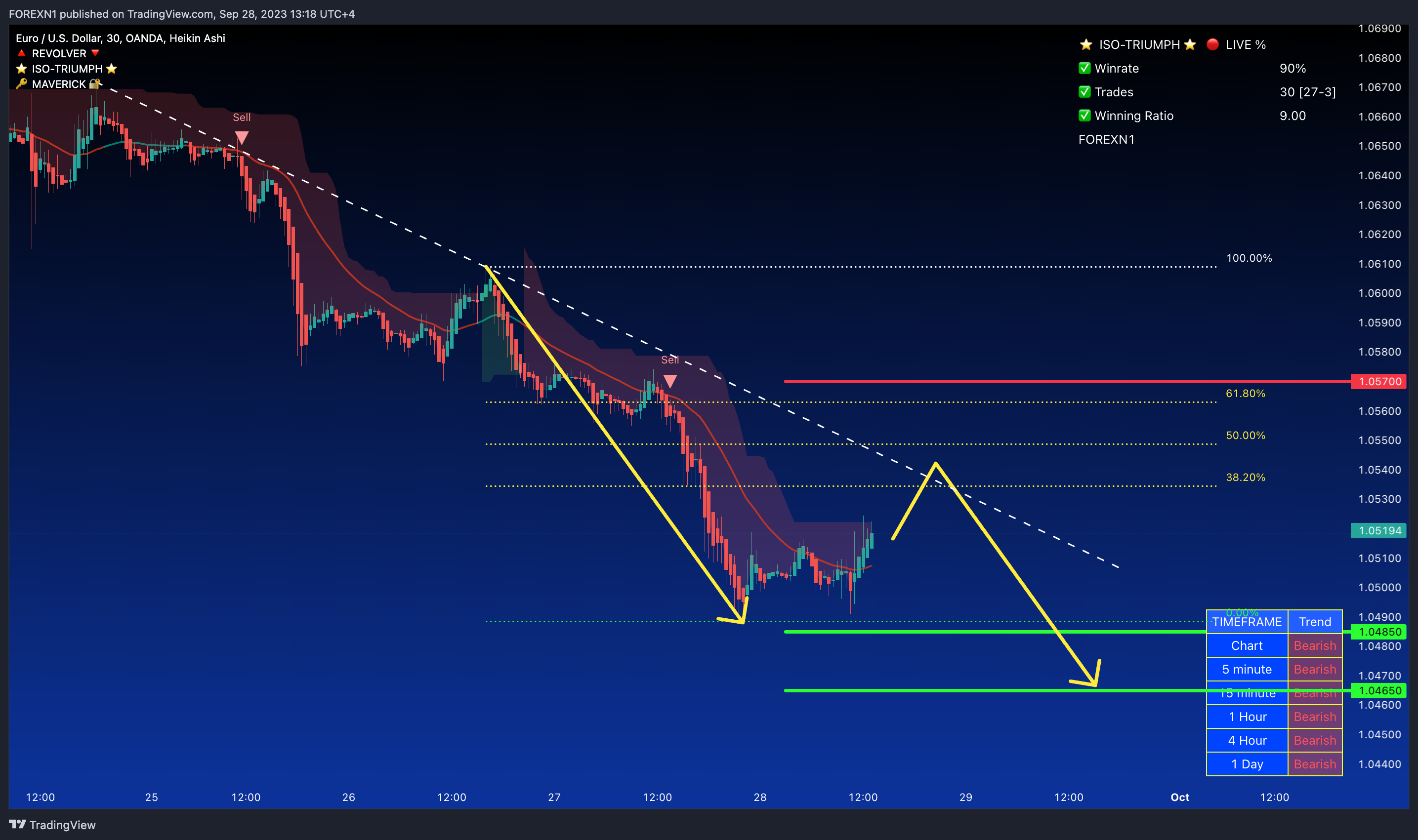The image size is (1418, 840).
Task: Click the 5 minute row timeframe cell
Action: tap(1247, 670)
